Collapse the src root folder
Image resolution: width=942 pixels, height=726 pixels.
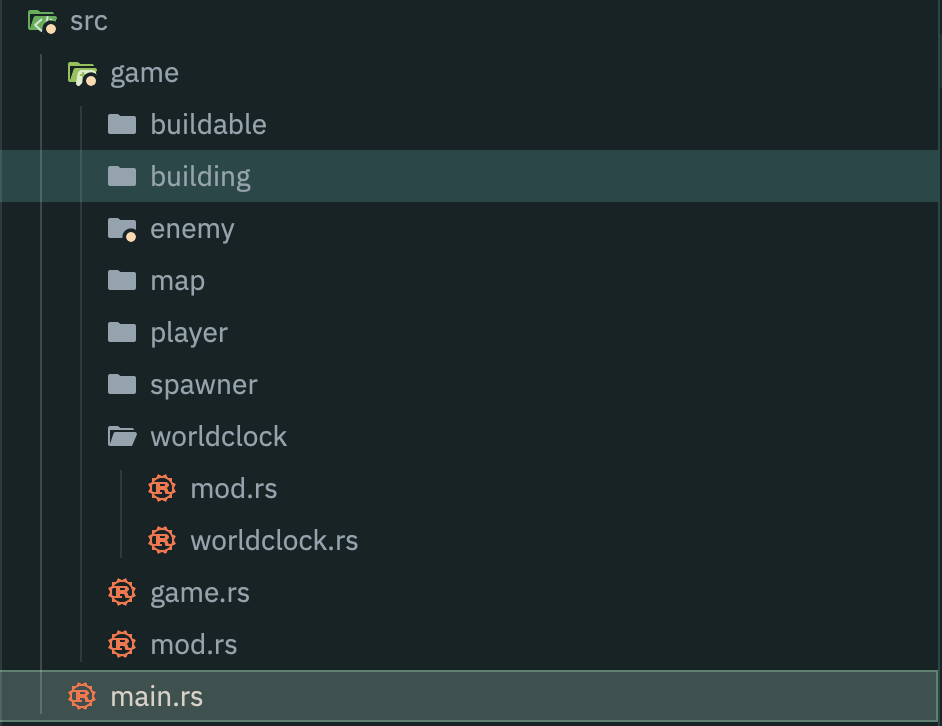pos(88,21)
